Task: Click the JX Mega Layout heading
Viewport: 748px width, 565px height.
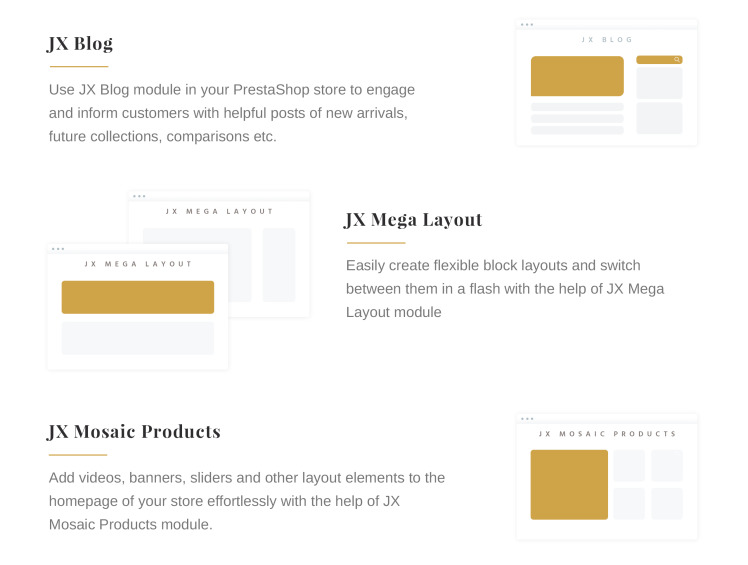Action: [x=413, y=220]
